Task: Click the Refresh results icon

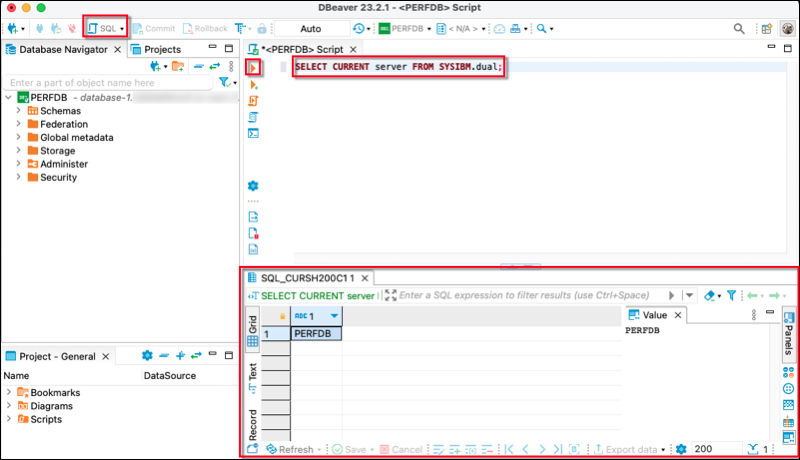Action: pos(289,450)
